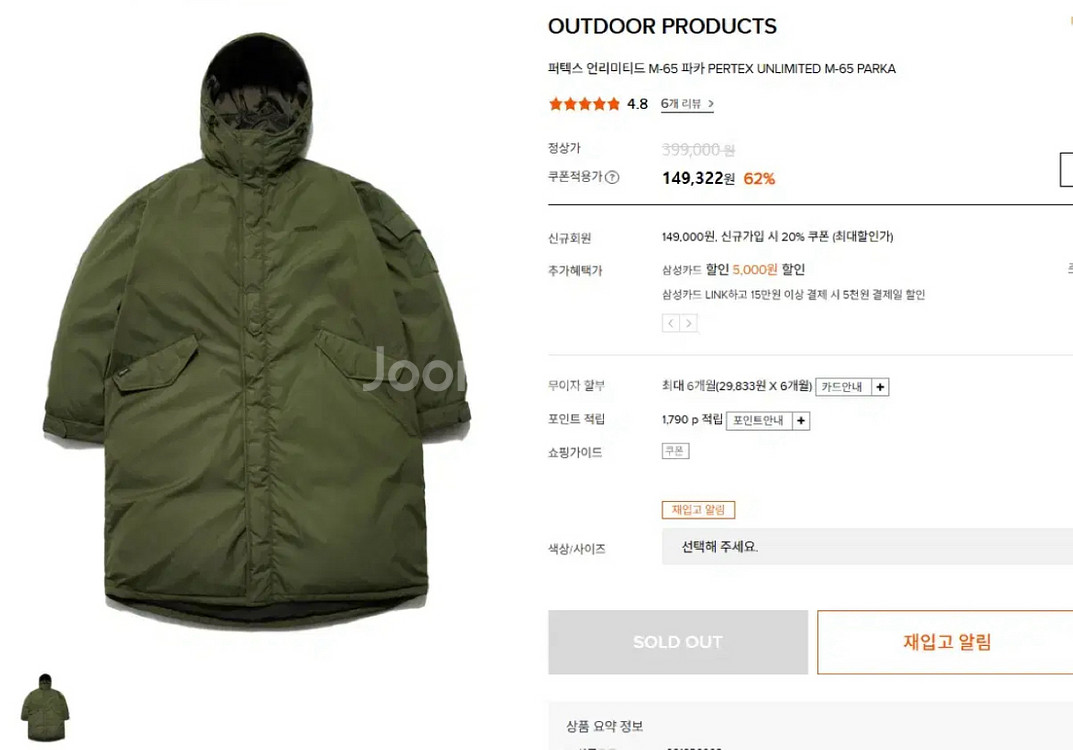
Task: Open the OUTDOOR PRODUCTS brand link
Action: pyautogui.click(x=662, y=27)
